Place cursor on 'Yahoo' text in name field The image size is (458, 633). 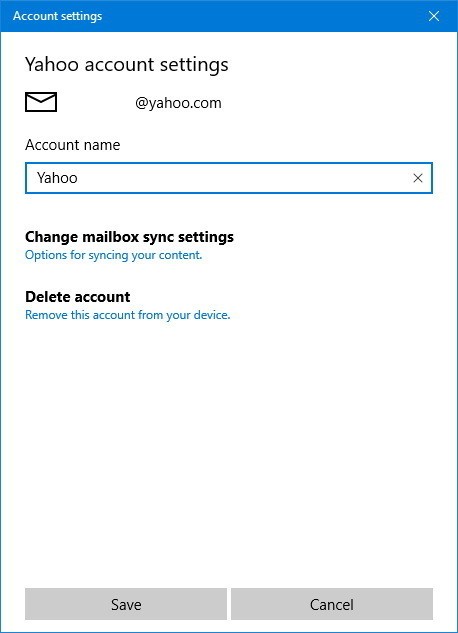pyautogui.click(x=57, y=178)
